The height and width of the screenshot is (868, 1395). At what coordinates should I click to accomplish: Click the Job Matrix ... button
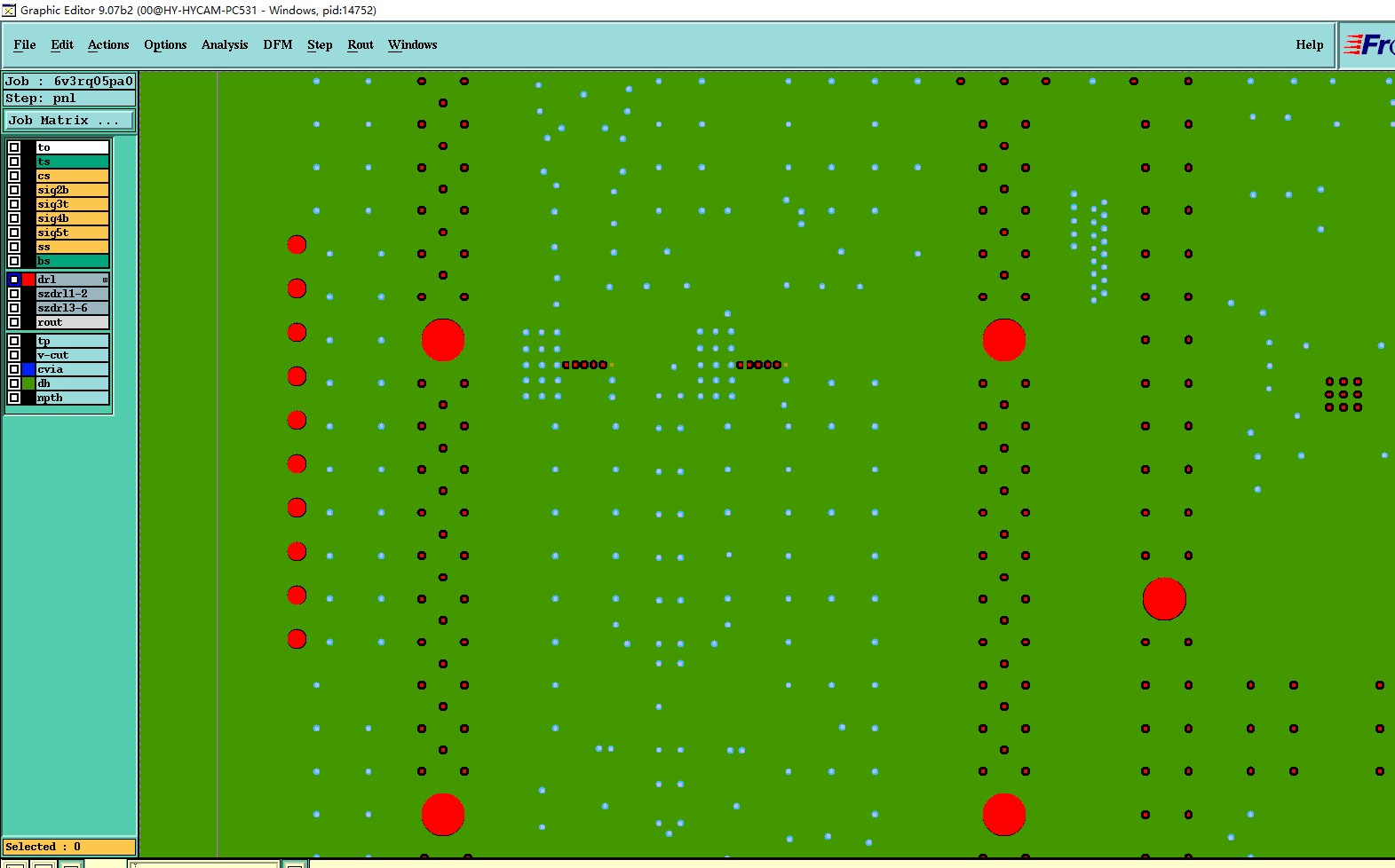point(69,120)
